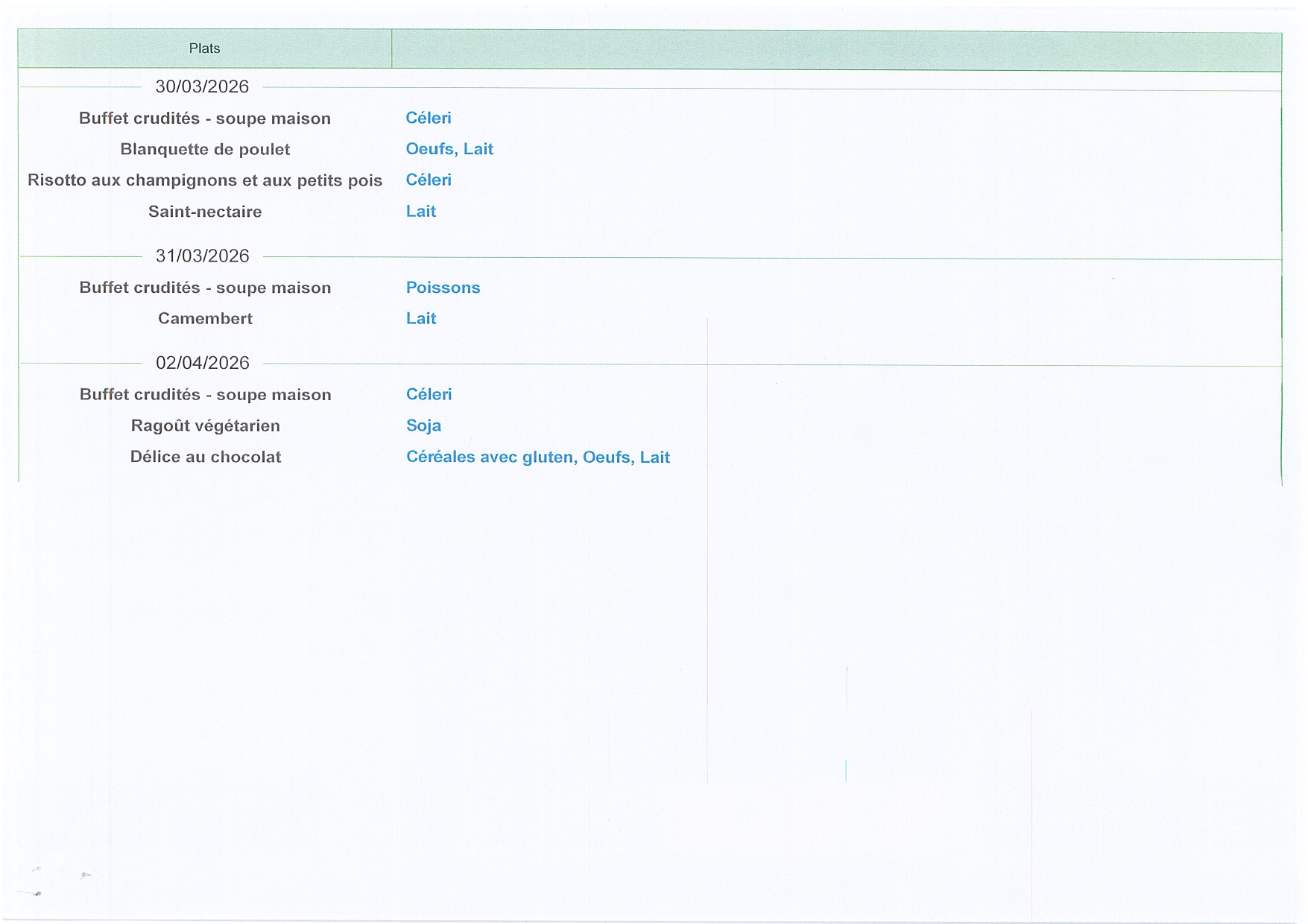Click Céréales avec gluten, Oeufs, Lait text
Screen dimensions: 1308x924
(x=537, y=457)
